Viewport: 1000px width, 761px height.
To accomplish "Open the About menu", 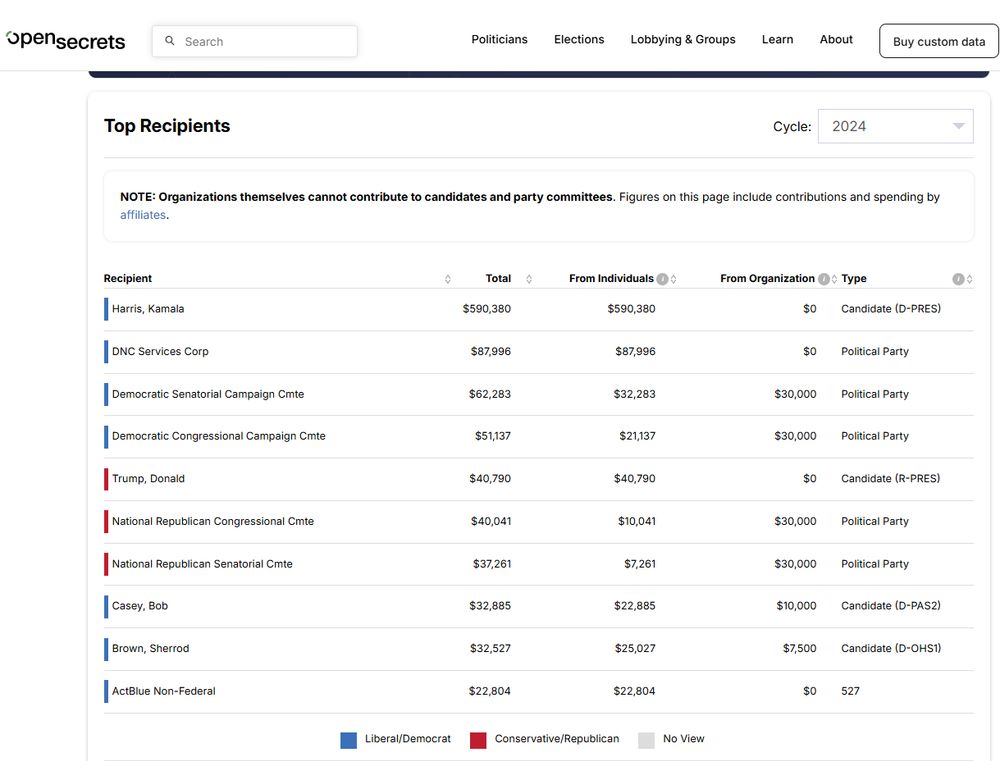I will (x=836, y=40).
